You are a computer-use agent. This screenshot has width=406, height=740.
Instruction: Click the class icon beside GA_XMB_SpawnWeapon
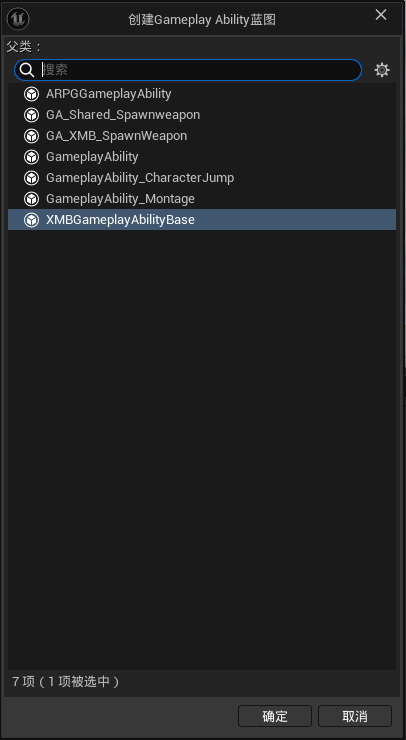point(32,136)
